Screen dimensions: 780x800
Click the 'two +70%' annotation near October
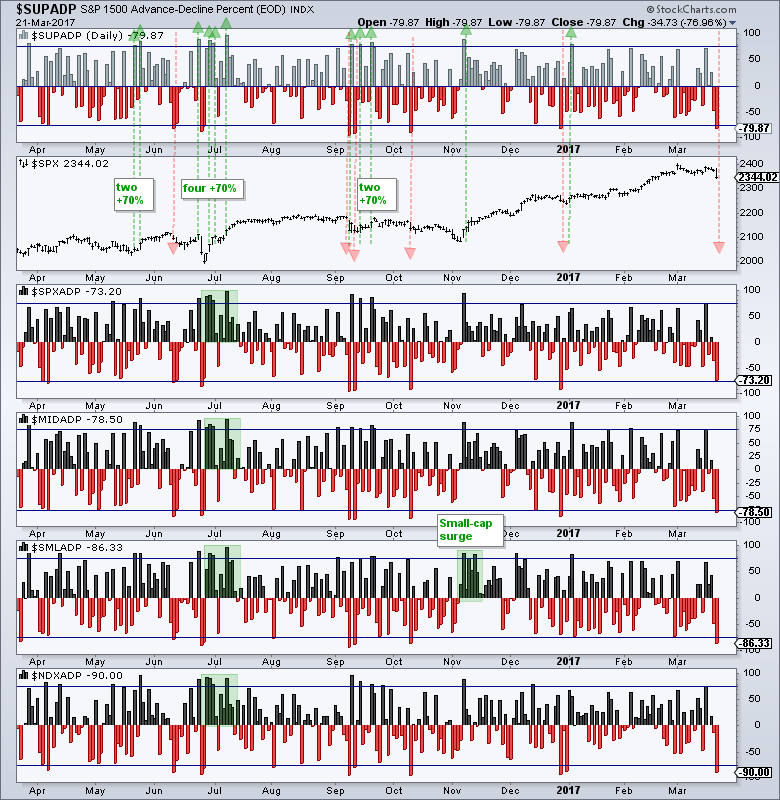pos(376,194)
